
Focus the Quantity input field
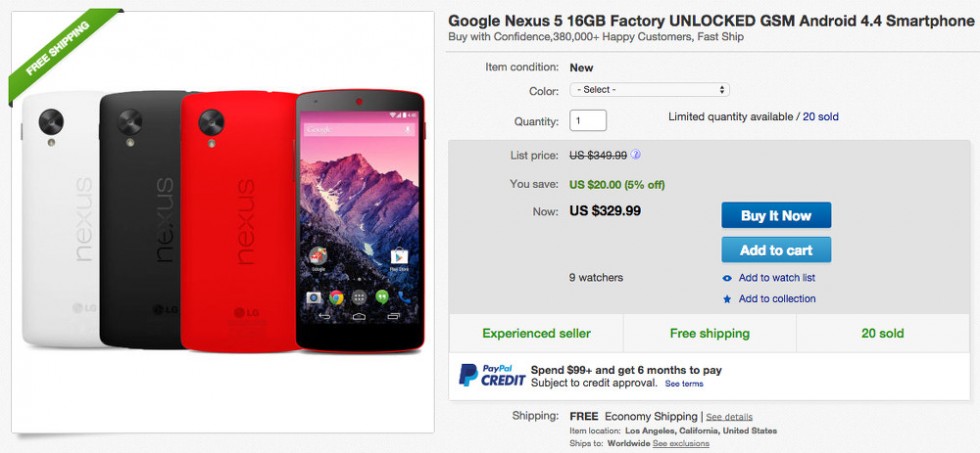coord(588,121)
